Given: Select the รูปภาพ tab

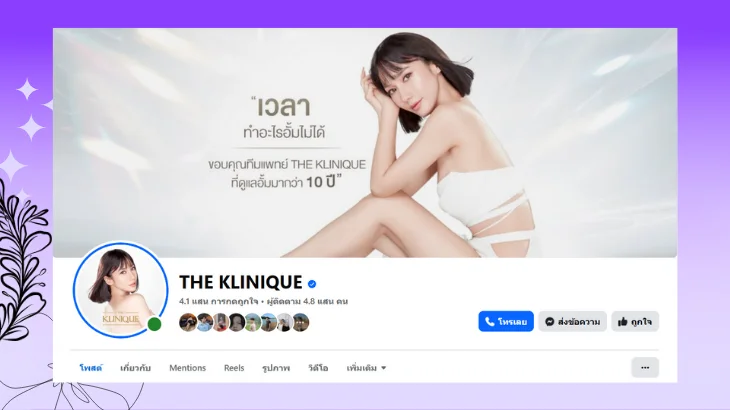Looking at the screenshot, I should click(276, 368).
